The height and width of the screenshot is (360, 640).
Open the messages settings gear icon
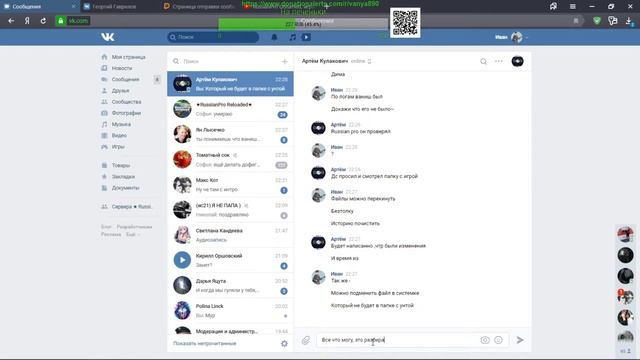point(284,344)
